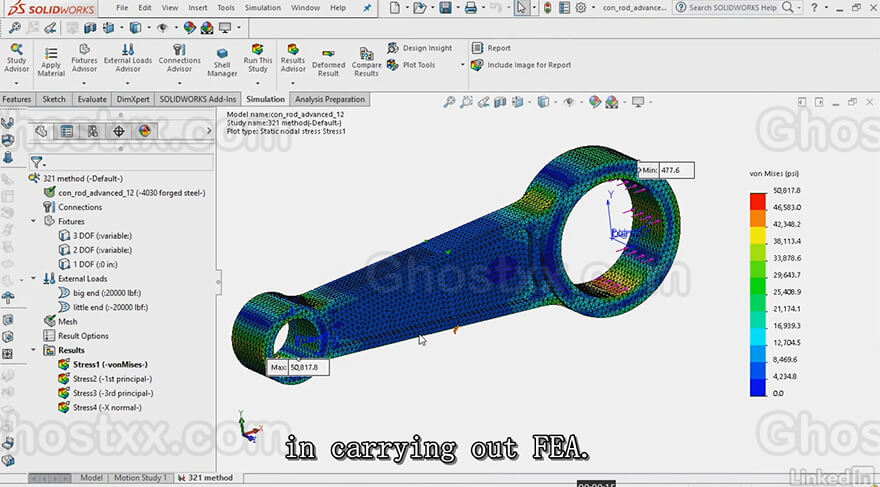Open the Study Advisor tool
The width and height of the screenshot is (880, 487).
(16, 57)
